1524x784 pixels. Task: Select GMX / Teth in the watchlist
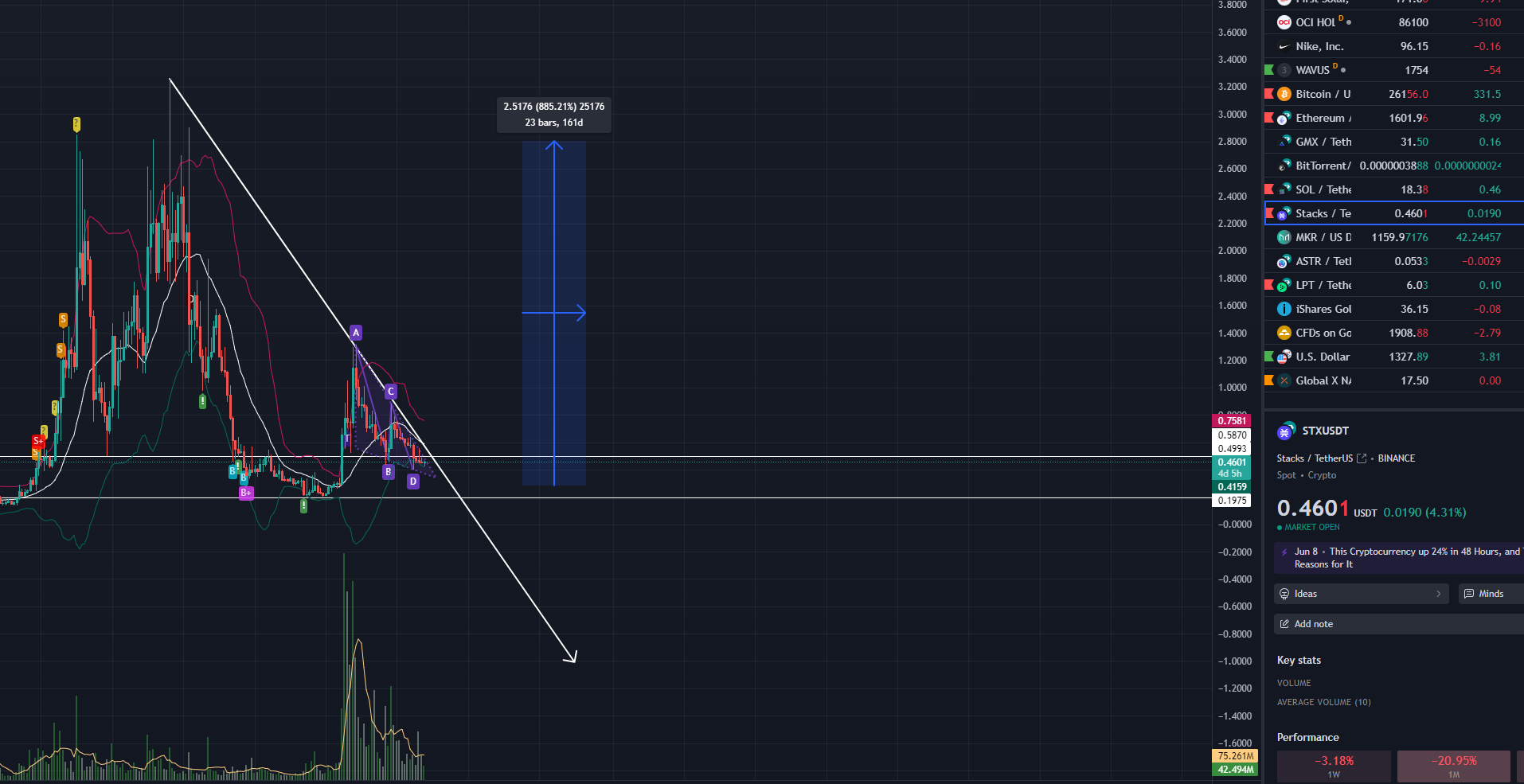coord(1393,142)
